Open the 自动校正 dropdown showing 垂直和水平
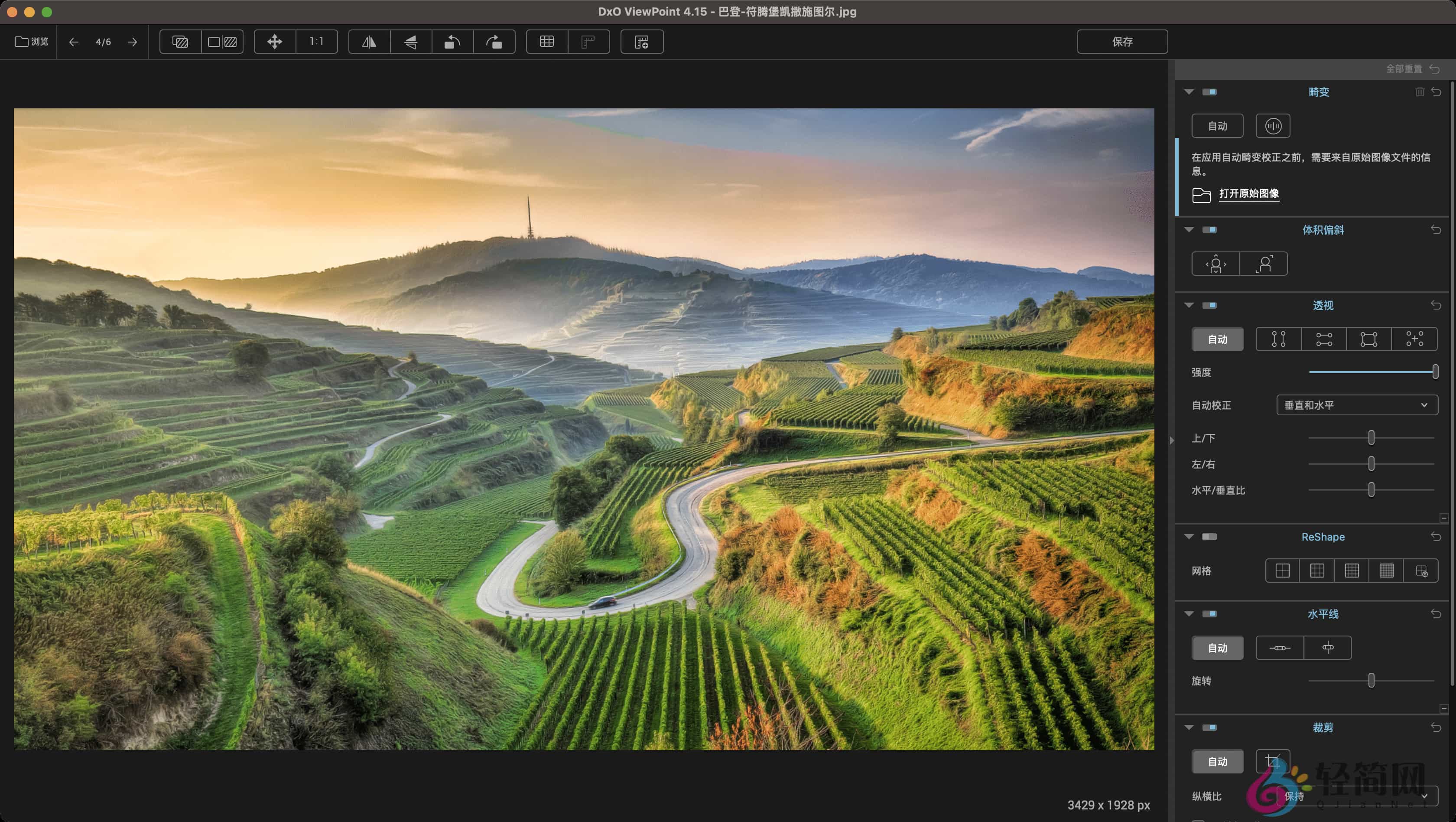 point(1356,405)
